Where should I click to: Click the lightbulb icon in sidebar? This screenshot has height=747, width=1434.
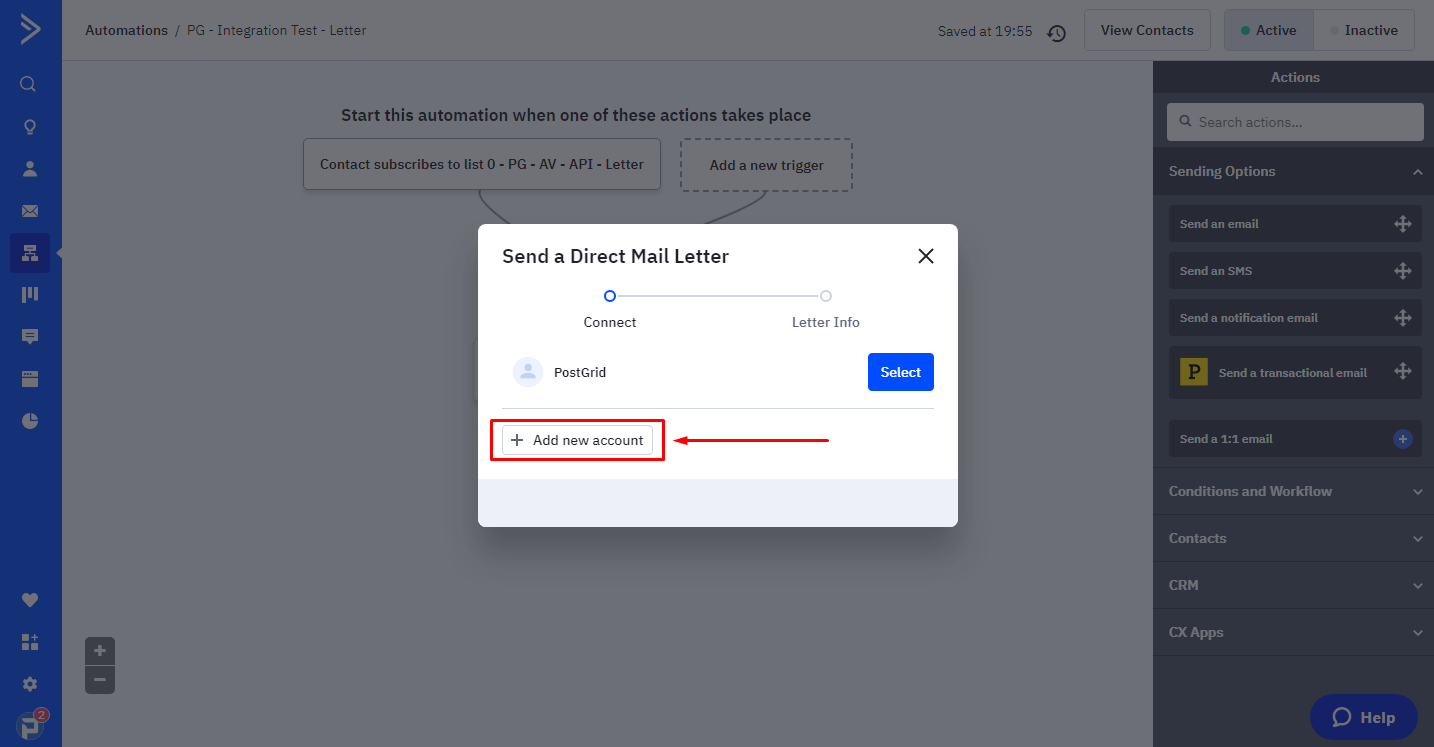[x=29, y=127]
